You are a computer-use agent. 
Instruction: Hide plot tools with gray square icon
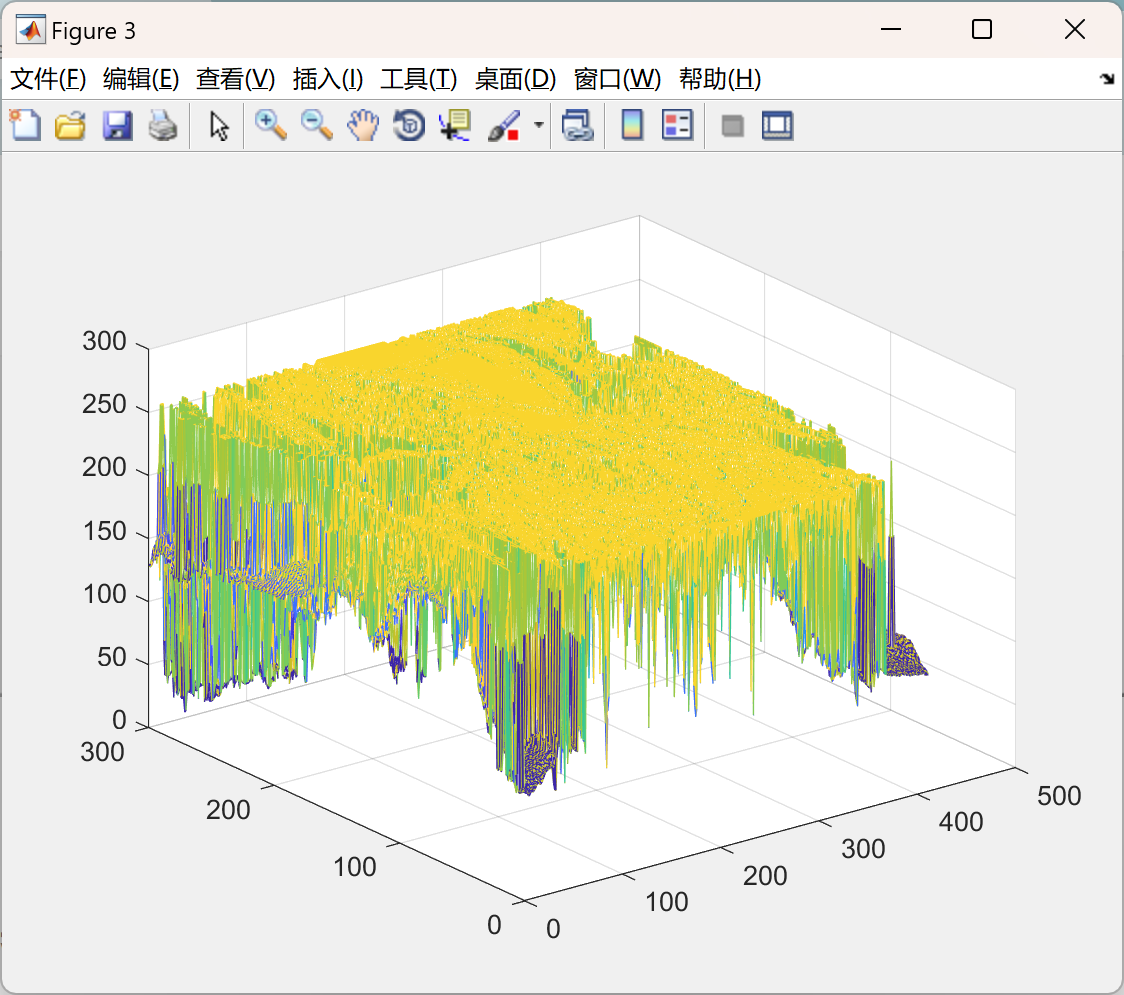coord(732,127)
